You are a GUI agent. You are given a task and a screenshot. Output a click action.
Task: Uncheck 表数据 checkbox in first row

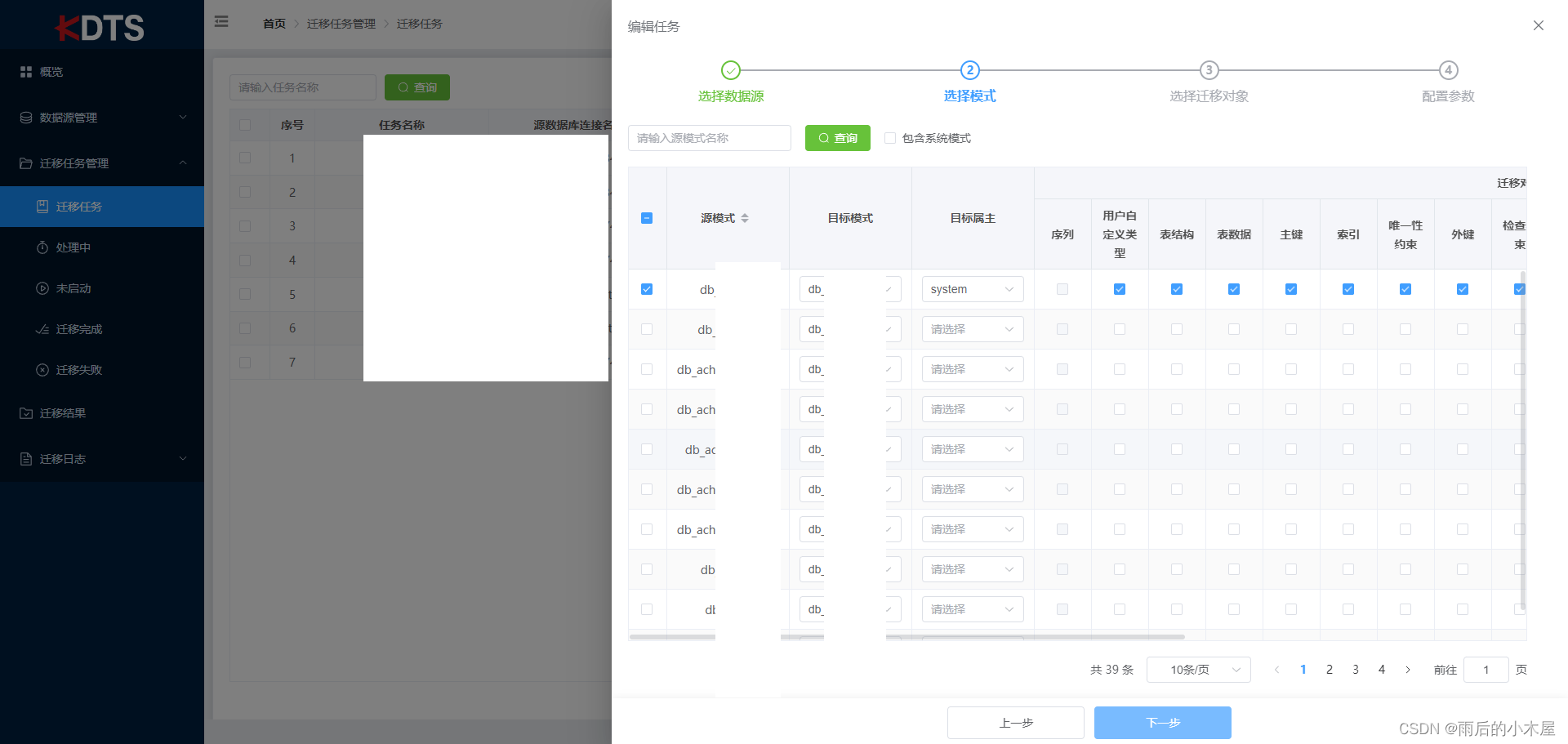tap(1234, 289)
